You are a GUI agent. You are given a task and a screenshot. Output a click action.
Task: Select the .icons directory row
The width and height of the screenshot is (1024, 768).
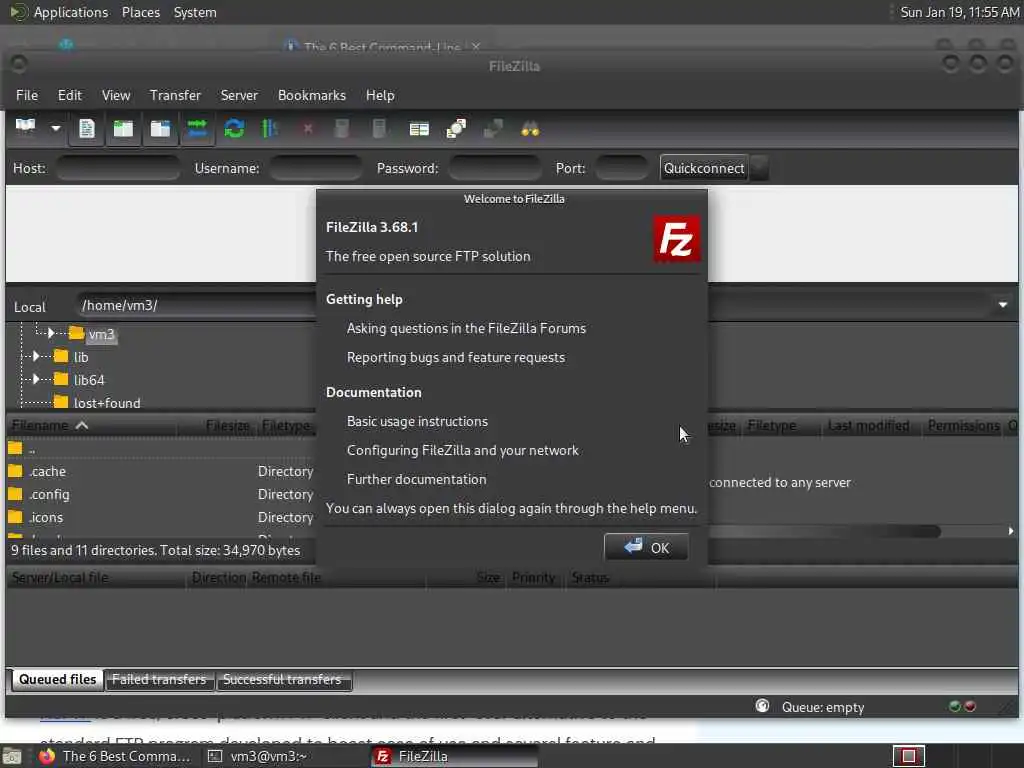161,517
